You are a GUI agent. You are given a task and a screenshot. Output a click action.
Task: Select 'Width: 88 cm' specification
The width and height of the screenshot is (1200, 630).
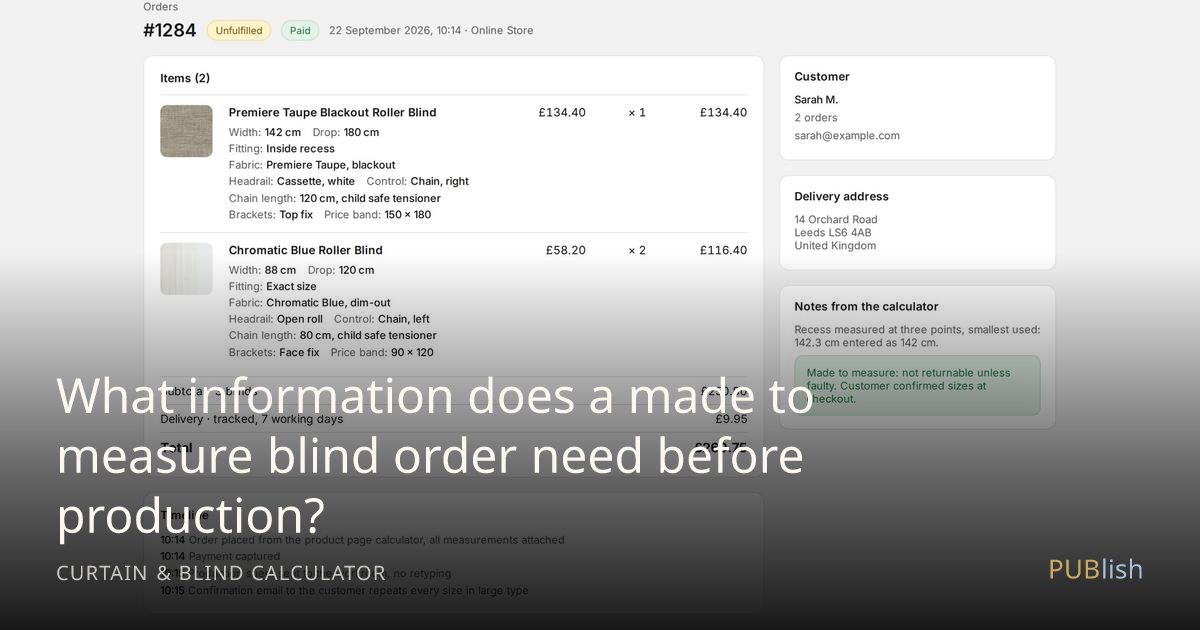[x=263, y=270]
